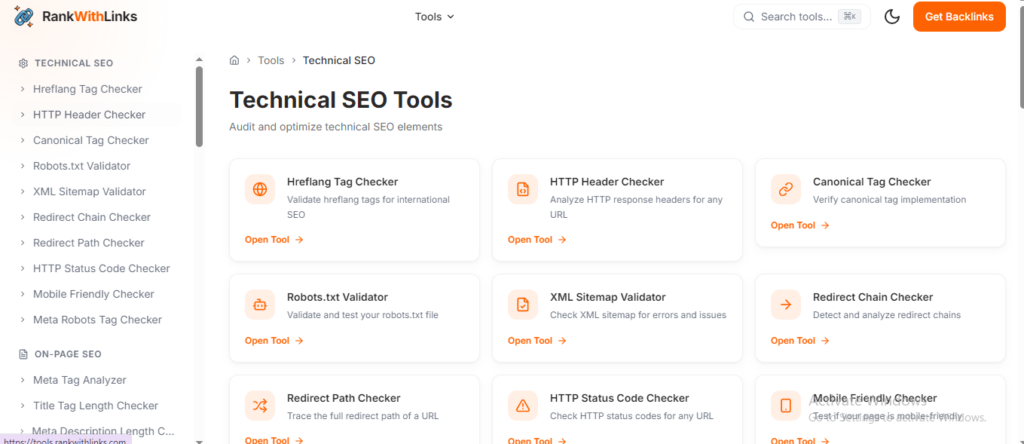Click the Technical SEO gear icon in sidebar
The width and height of the screenshot is (1024, 444).
click(24, 63)
